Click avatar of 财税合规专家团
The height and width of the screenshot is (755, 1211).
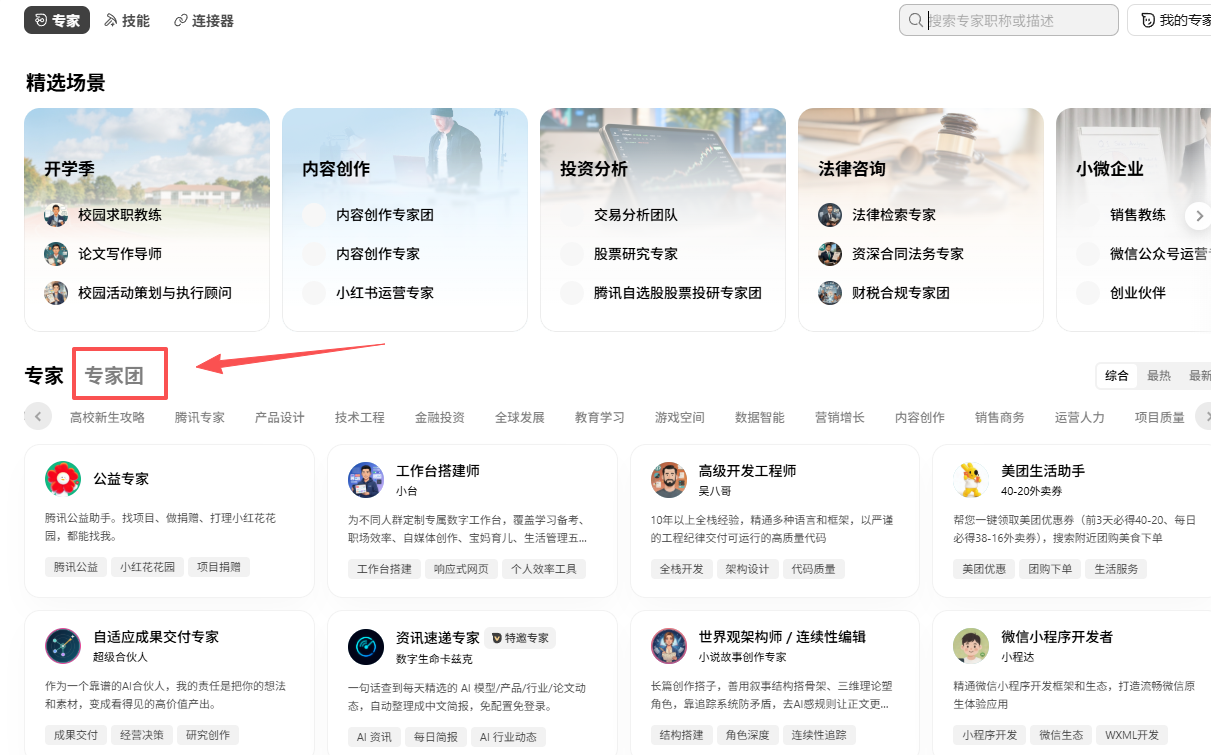(x=830, y=293)
